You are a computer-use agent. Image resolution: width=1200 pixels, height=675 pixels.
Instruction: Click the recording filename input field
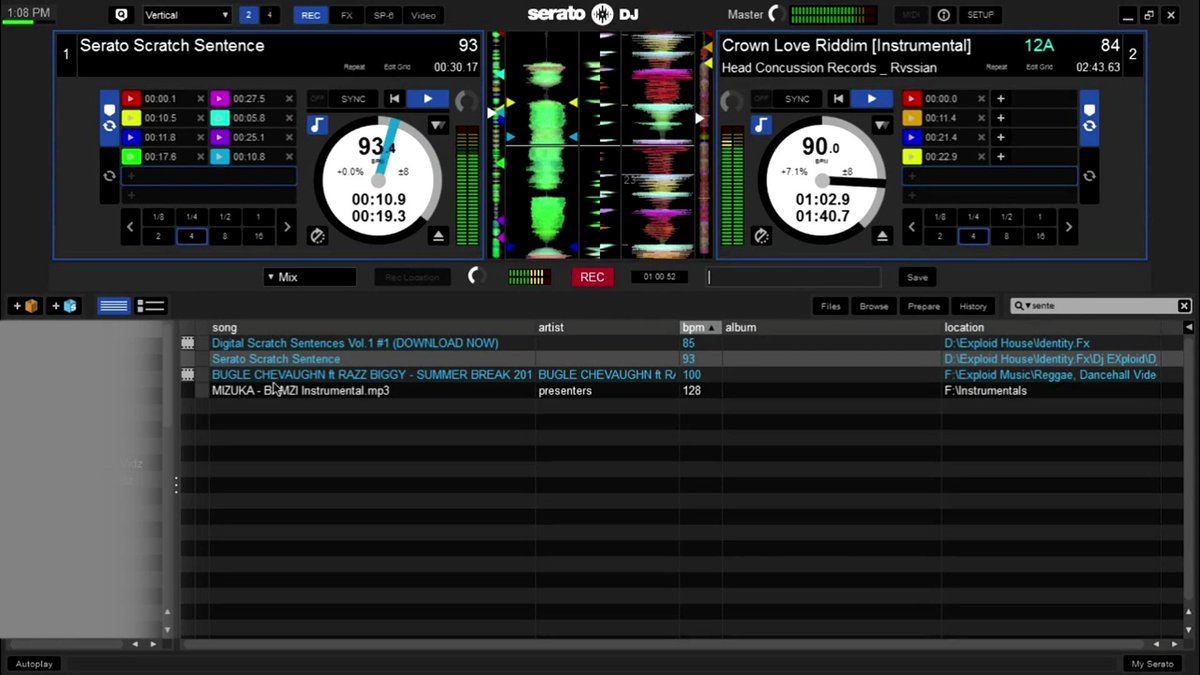[x=794, y=277]
